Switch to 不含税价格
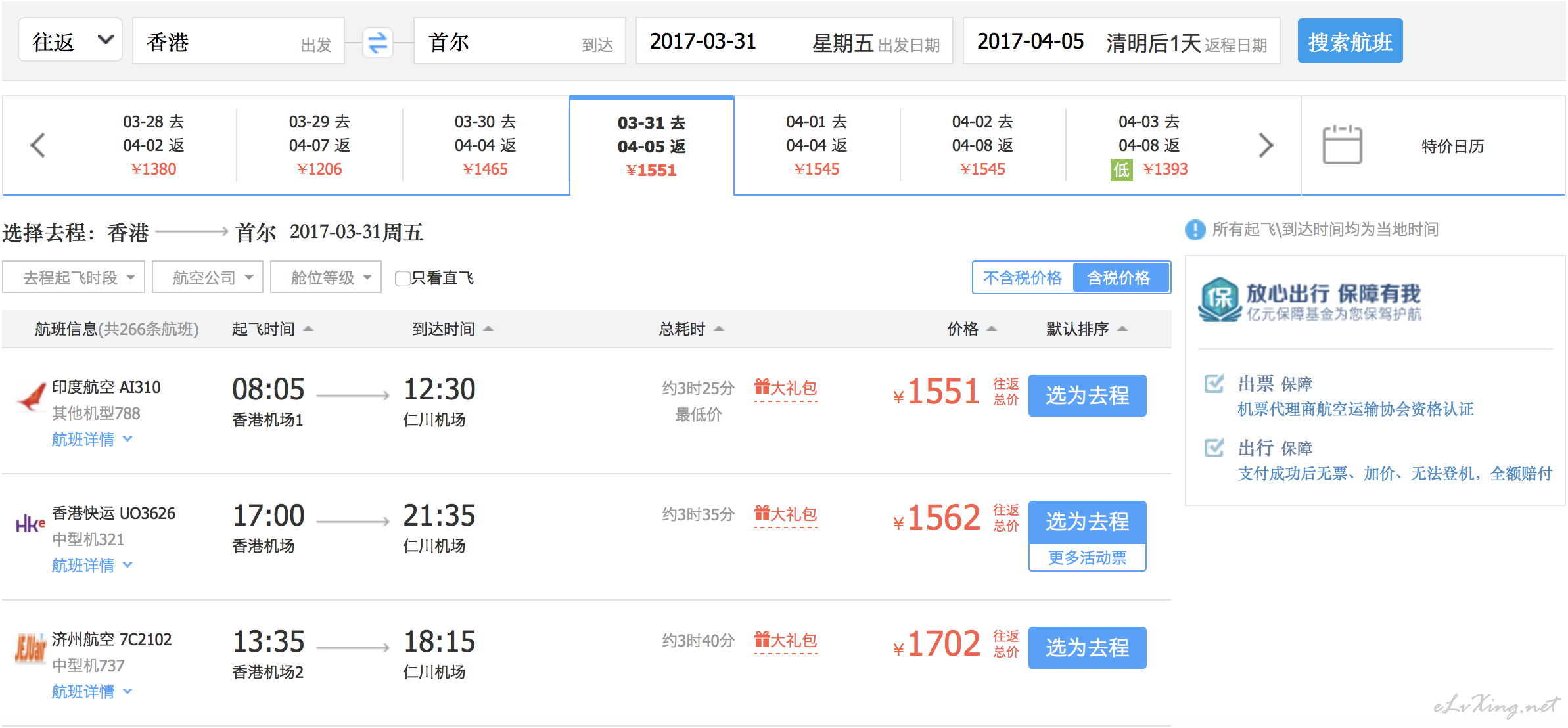 1023,278
